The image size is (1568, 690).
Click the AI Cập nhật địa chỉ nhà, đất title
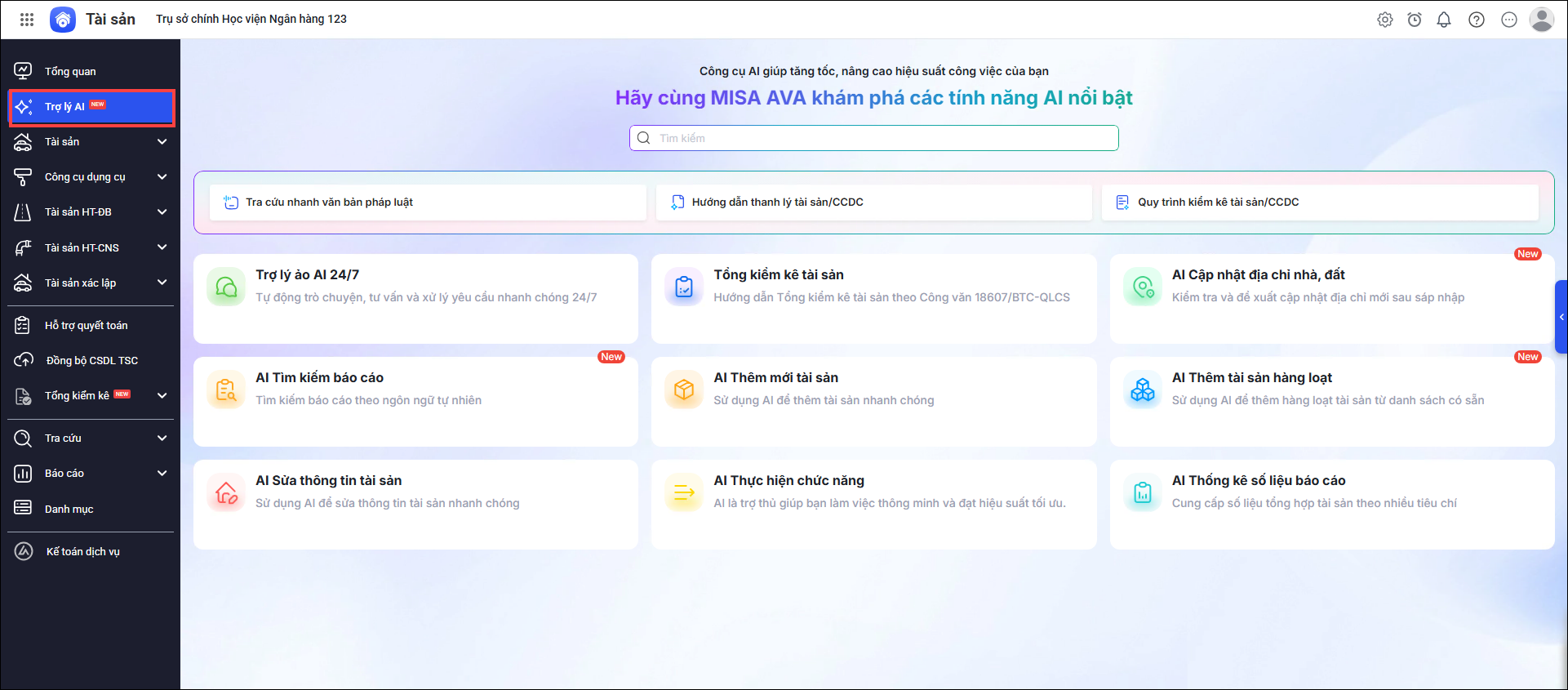[1258, 274]
